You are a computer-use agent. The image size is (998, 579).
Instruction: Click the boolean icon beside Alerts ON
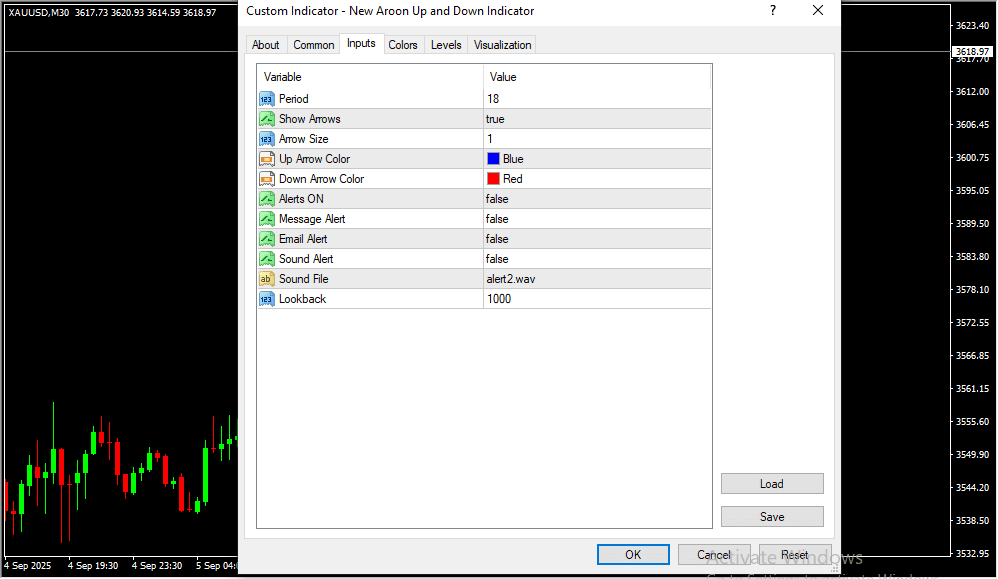tap(266, 199)
